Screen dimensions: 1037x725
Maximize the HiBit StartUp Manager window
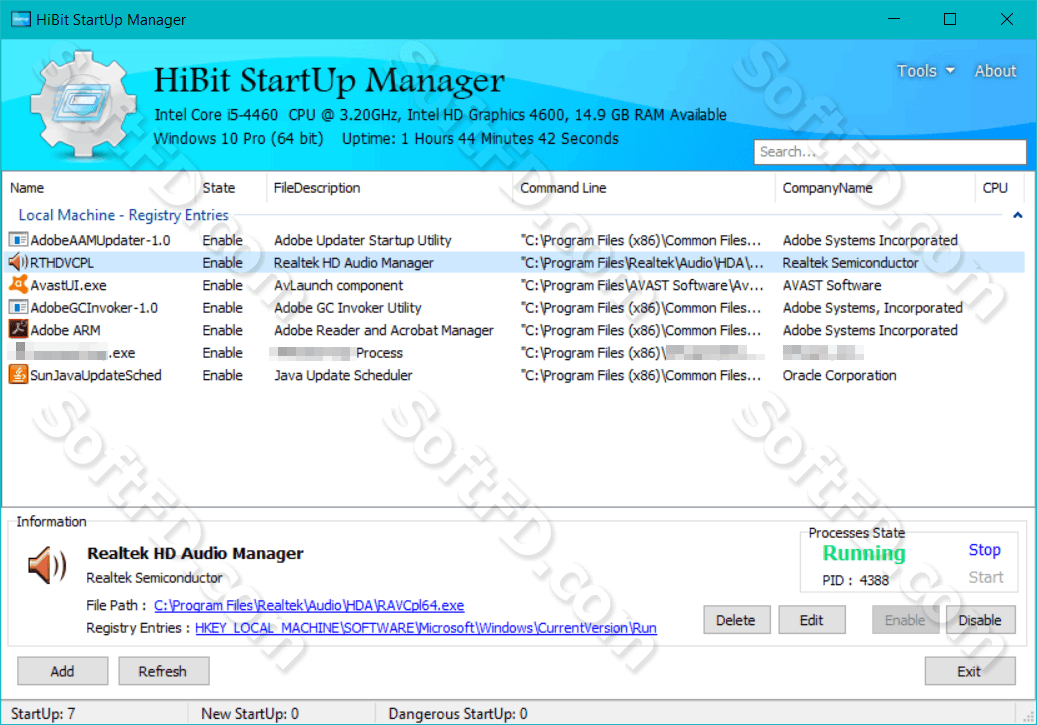pyautogui.click(x=950, y=19)
